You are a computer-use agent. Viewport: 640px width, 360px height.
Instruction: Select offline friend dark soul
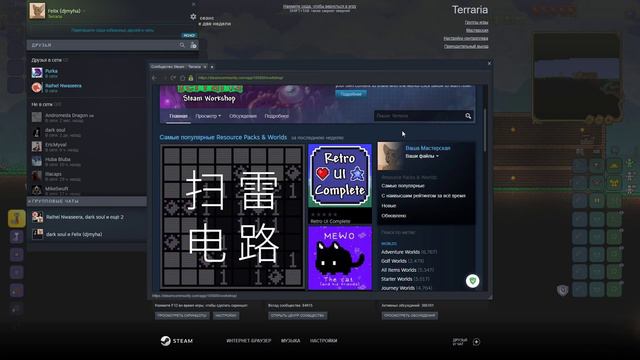55,132
